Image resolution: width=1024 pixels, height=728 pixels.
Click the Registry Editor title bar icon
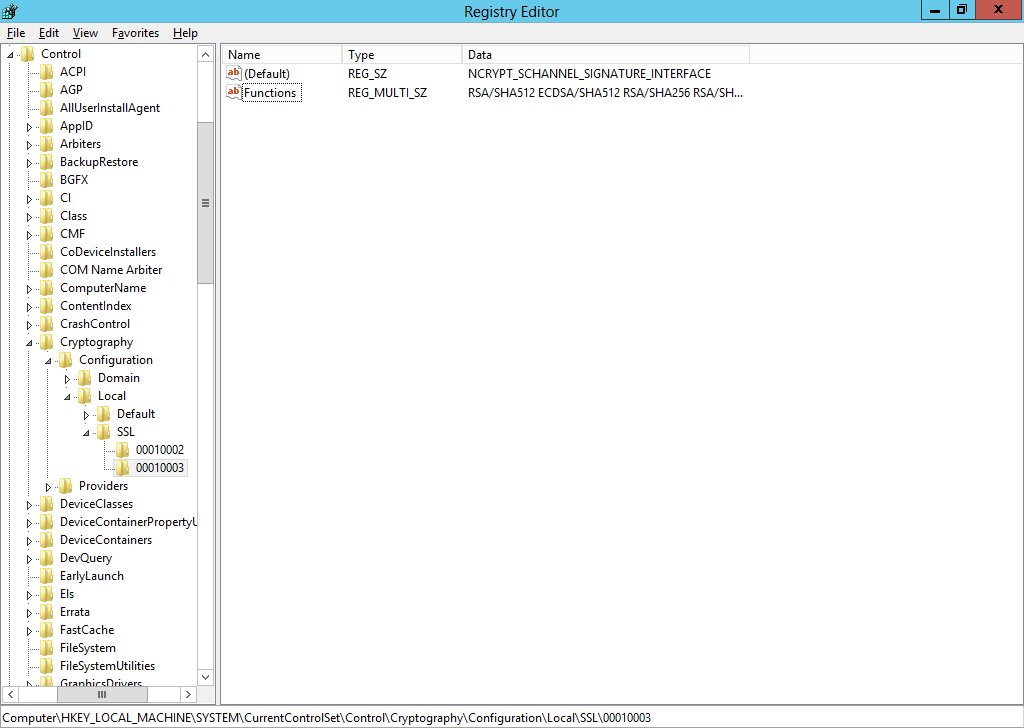click(x=10, y=11)
